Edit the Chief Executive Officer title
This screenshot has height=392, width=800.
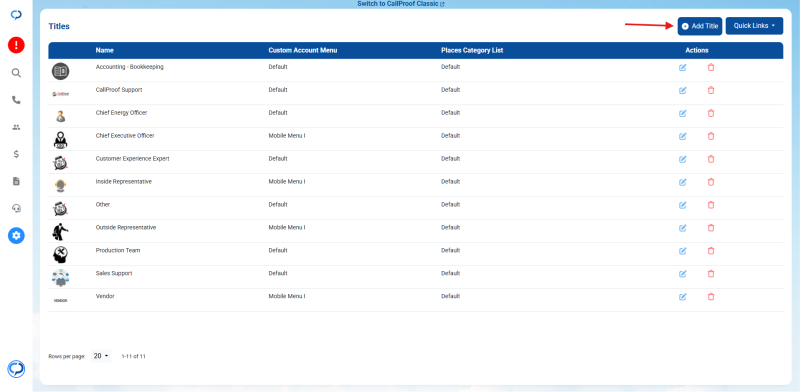point(683,136)
